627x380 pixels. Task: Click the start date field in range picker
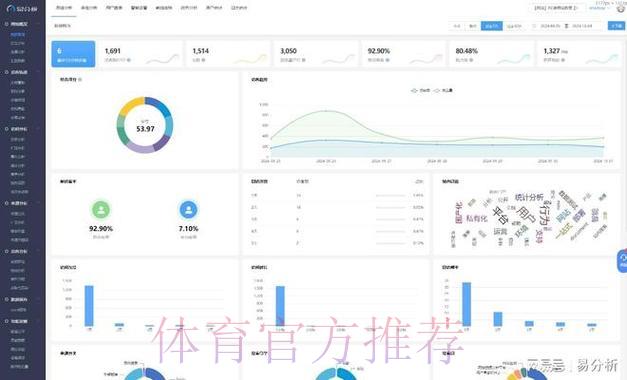tap(550, 26)
